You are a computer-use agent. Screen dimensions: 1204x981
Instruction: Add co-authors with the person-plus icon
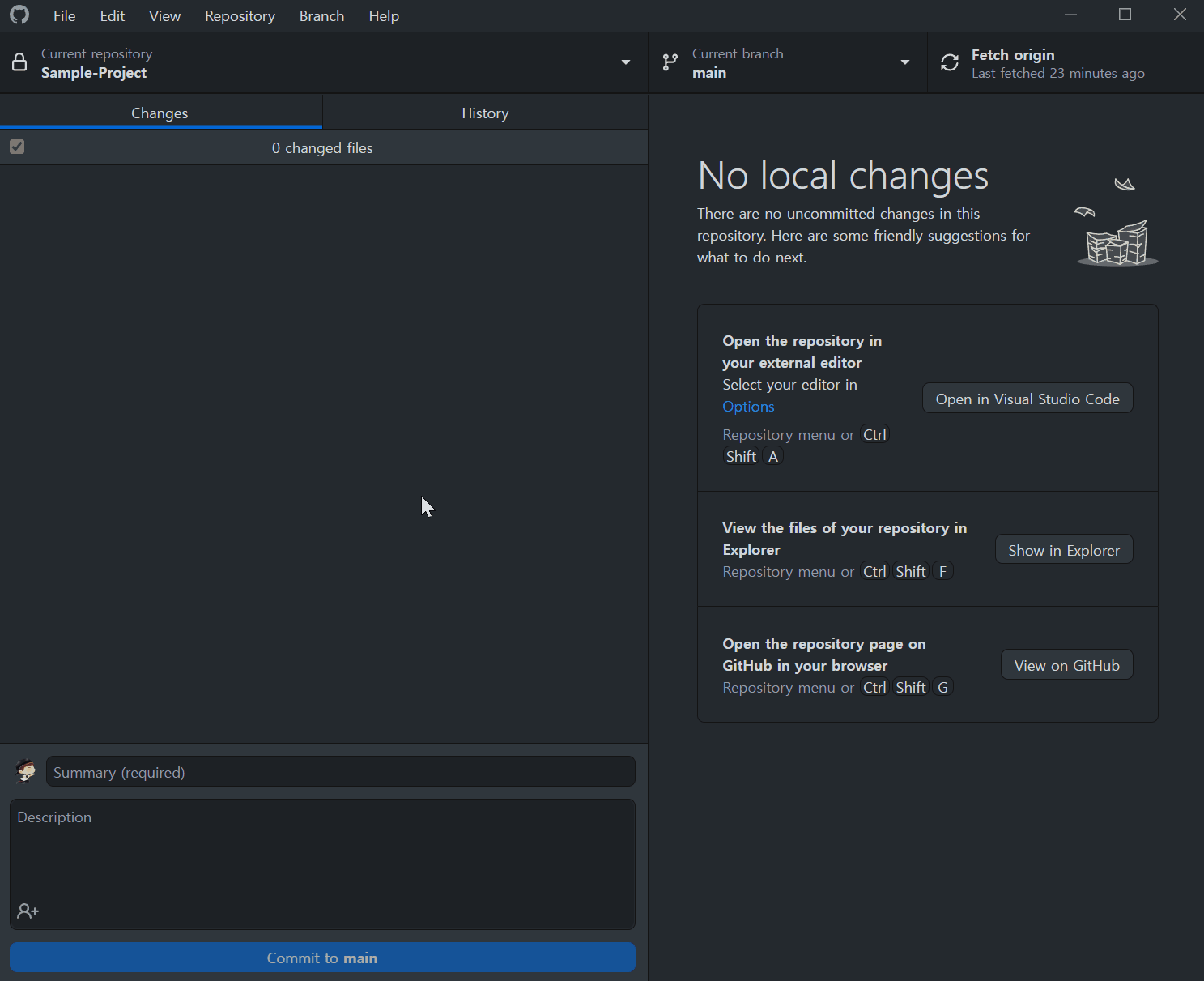pyautogui.click(x=28, y=911)
